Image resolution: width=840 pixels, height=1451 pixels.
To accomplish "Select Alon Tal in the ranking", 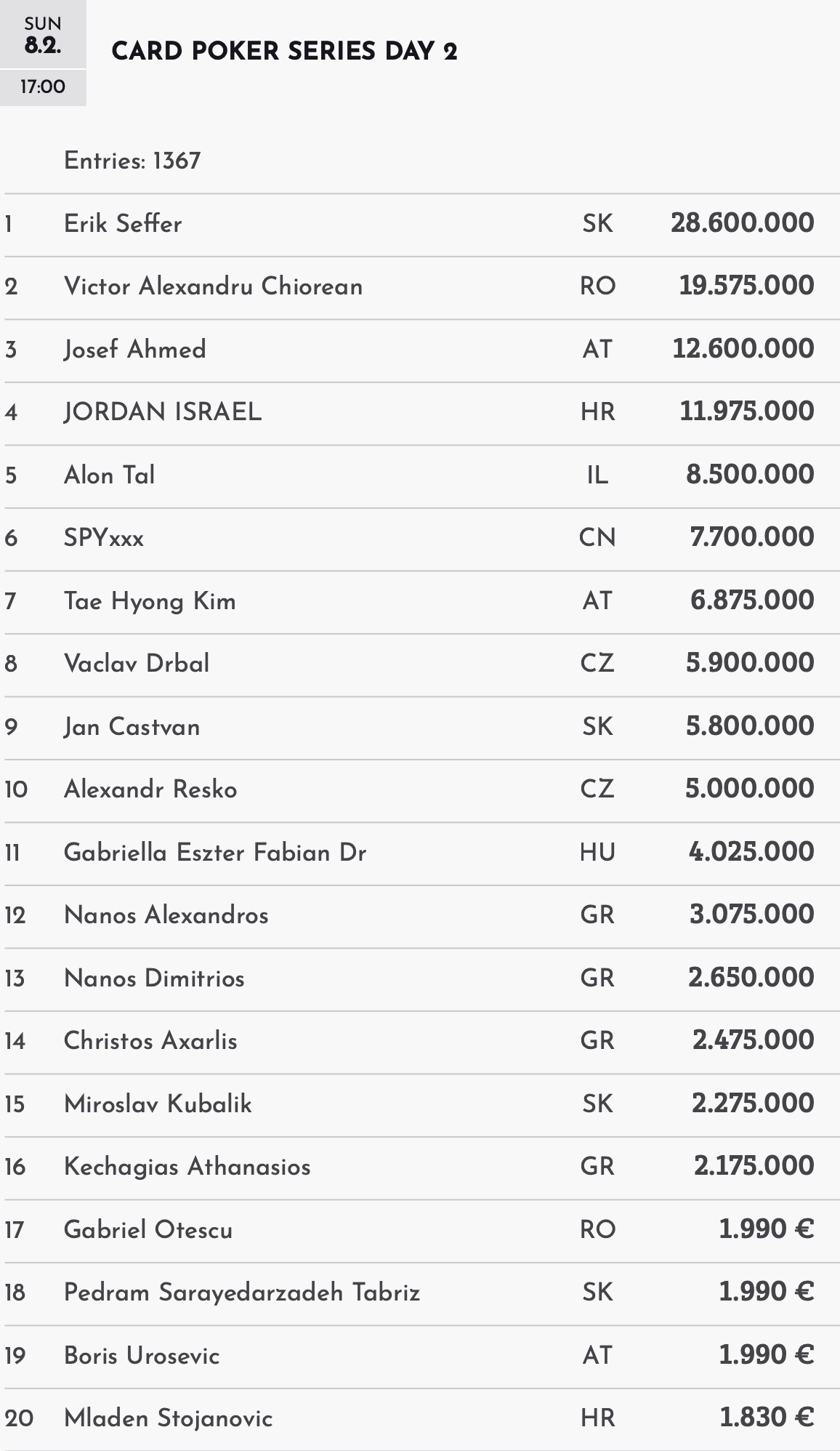I will (109, 475).
